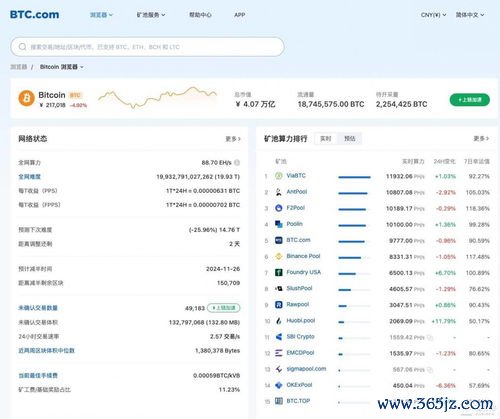Click the sigmapool.com icon

pos(279,369)
